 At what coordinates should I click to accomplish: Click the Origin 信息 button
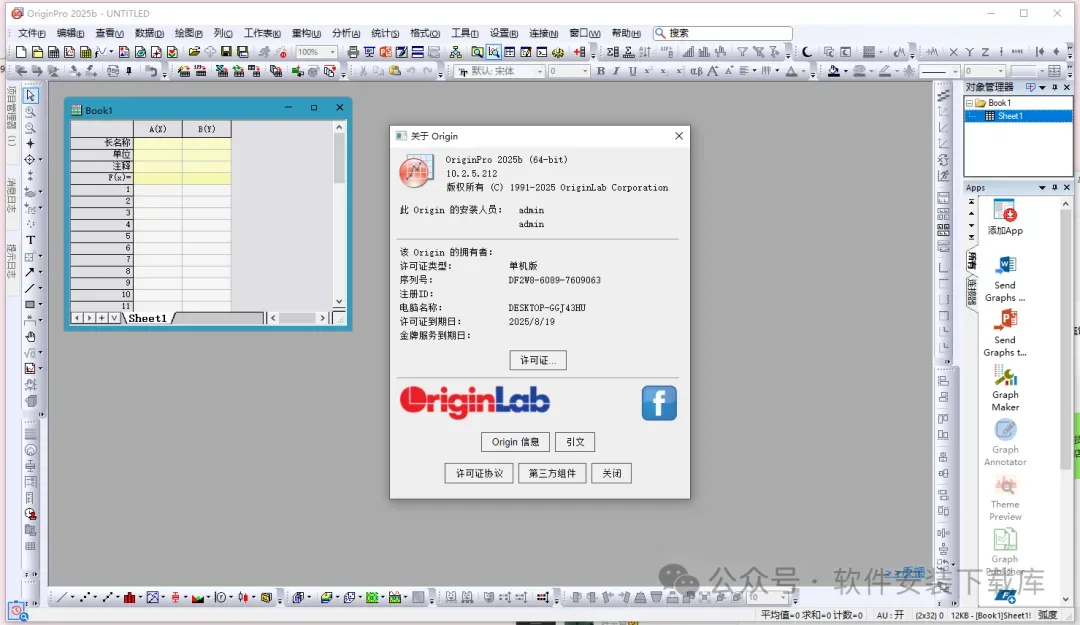coord(515,442)
